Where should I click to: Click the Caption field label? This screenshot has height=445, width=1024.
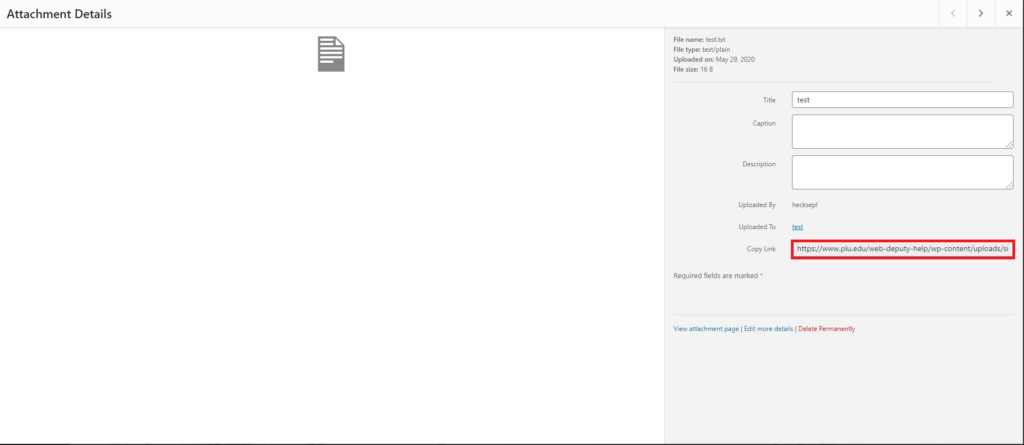pos(764,123)
